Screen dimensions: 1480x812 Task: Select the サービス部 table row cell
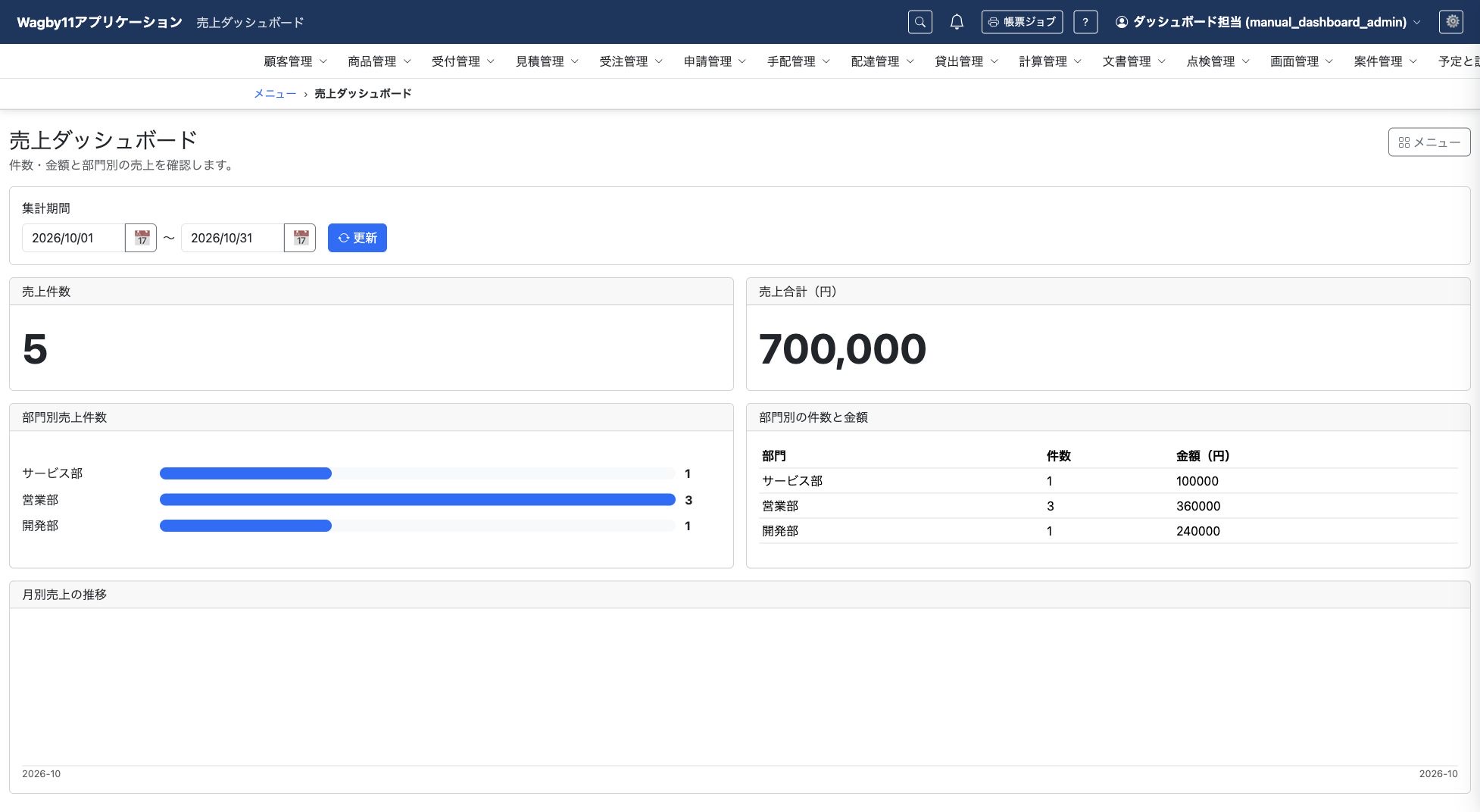click(x=792, y=481)
